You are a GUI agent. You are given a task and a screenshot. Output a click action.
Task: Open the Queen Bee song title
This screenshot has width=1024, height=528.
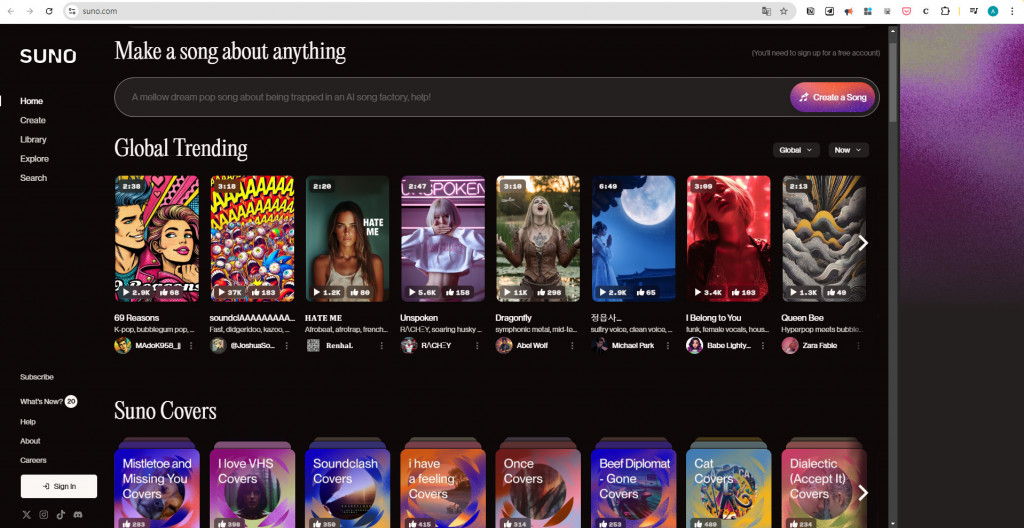802,318
